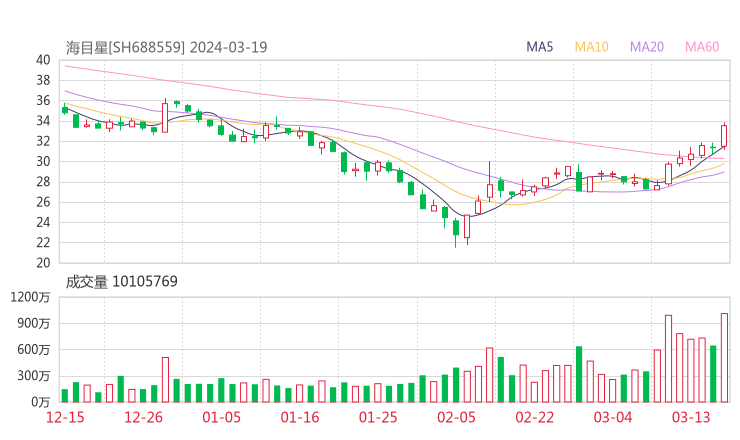Click the MA20 legend label

click(647, 47)
